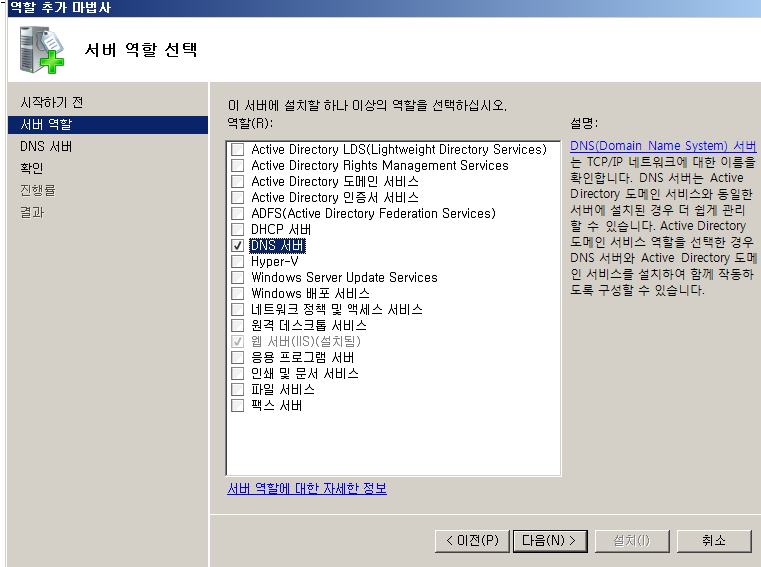This screenshot has height=567, width=761.
Task: Check ADFS Federation Services checkbox
Action: pyautogui.click(x=237, y=213)
